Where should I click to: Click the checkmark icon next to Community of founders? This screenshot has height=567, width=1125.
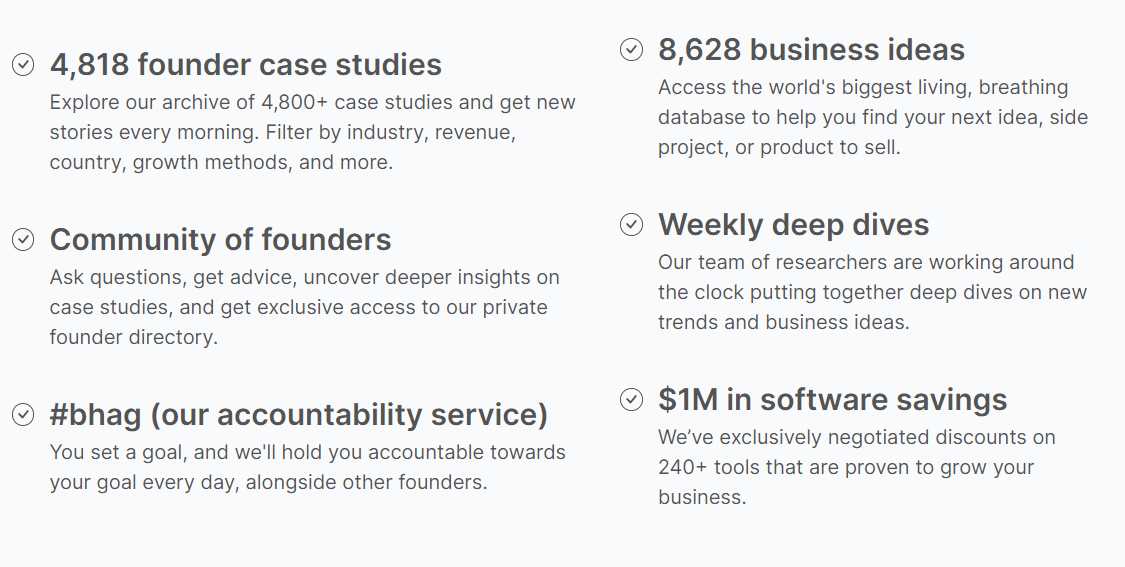click(x=23, y=239)
